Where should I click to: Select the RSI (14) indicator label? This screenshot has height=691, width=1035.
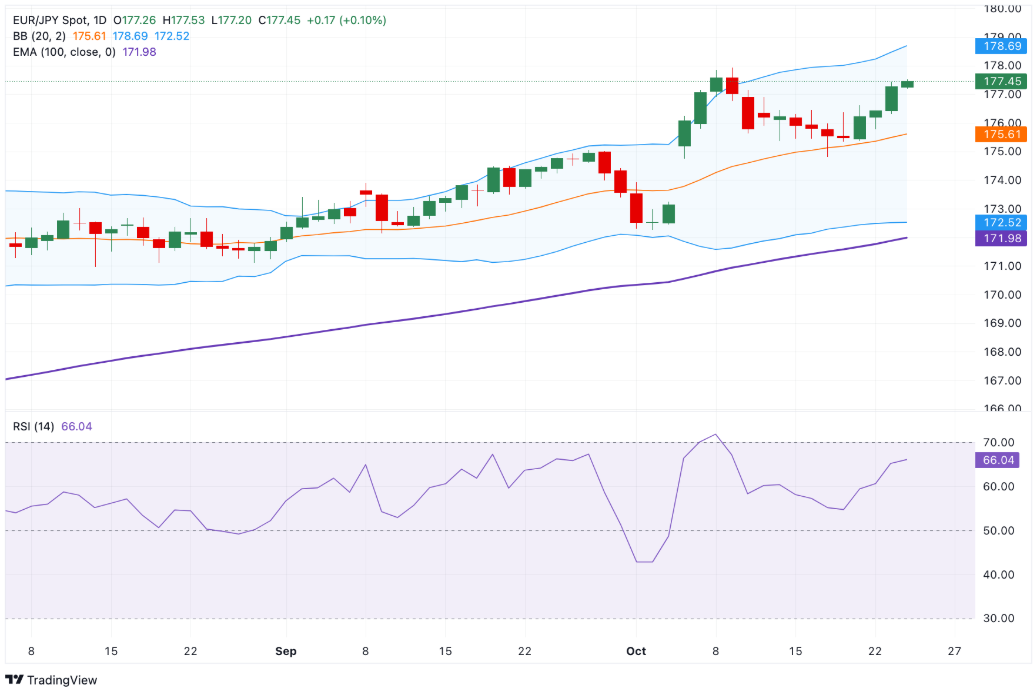coord(34,426)
